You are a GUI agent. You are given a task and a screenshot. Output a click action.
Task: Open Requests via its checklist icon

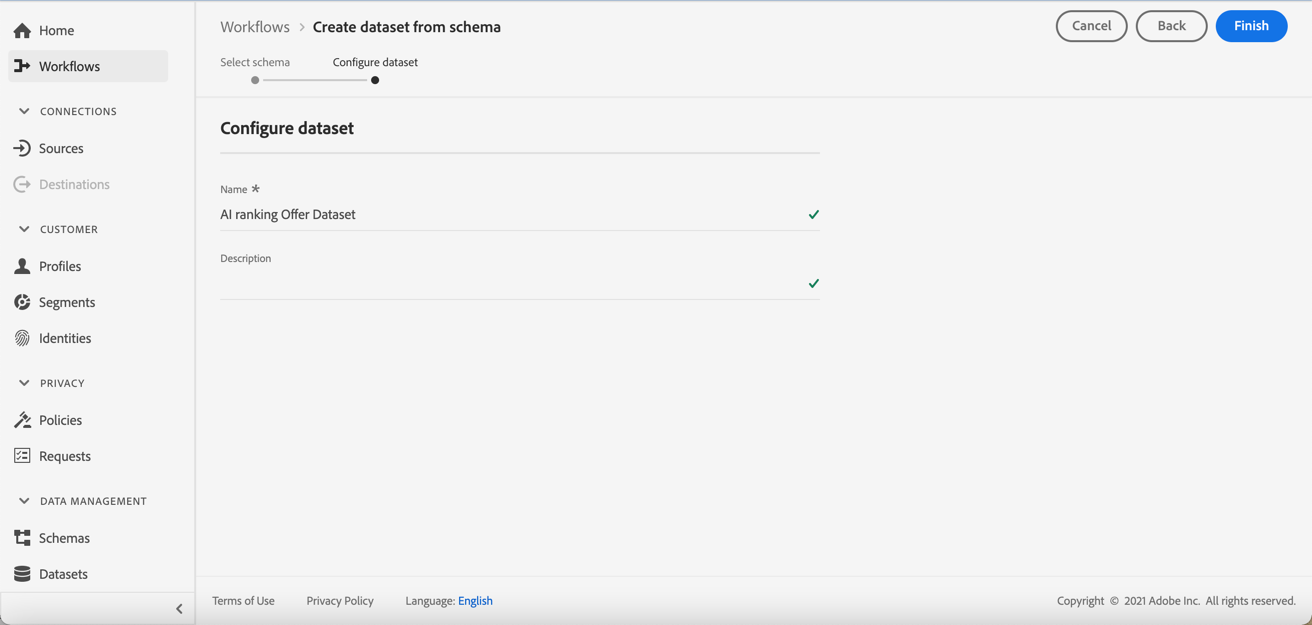click(x=22, y=457)
